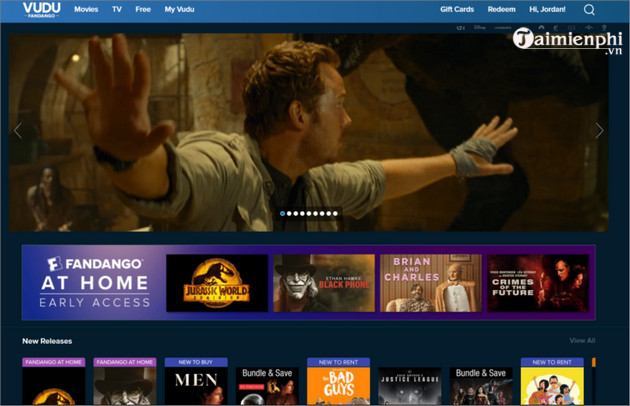Click Fandango At Home label above Black Phone poster
This screenshot has height=406, width=630.
coord(125,362)
